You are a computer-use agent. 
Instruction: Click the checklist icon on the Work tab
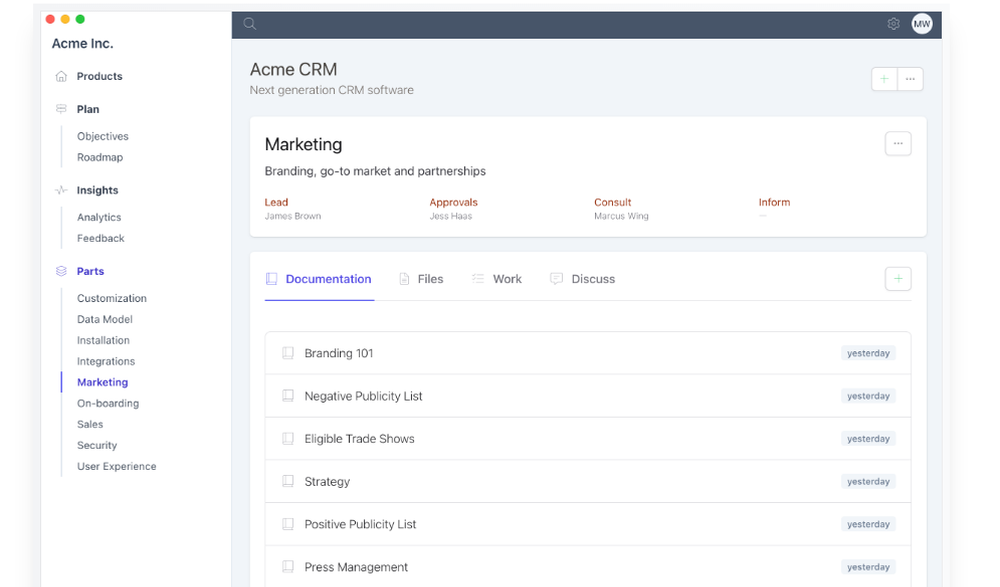coord(478,279)
